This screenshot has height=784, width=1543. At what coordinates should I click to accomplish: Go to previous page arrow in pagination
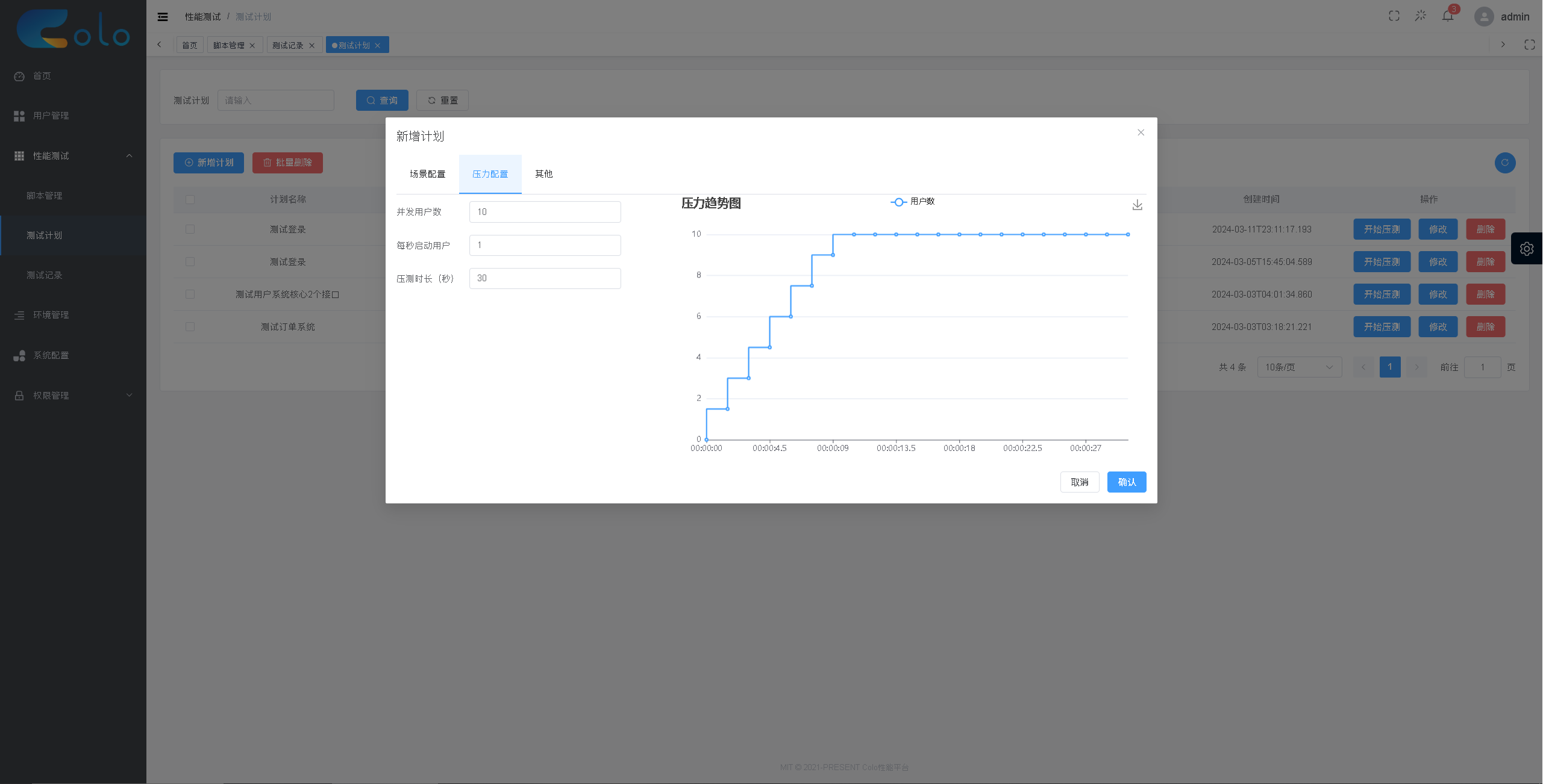pyautogui.click(x=1363, y=367)
